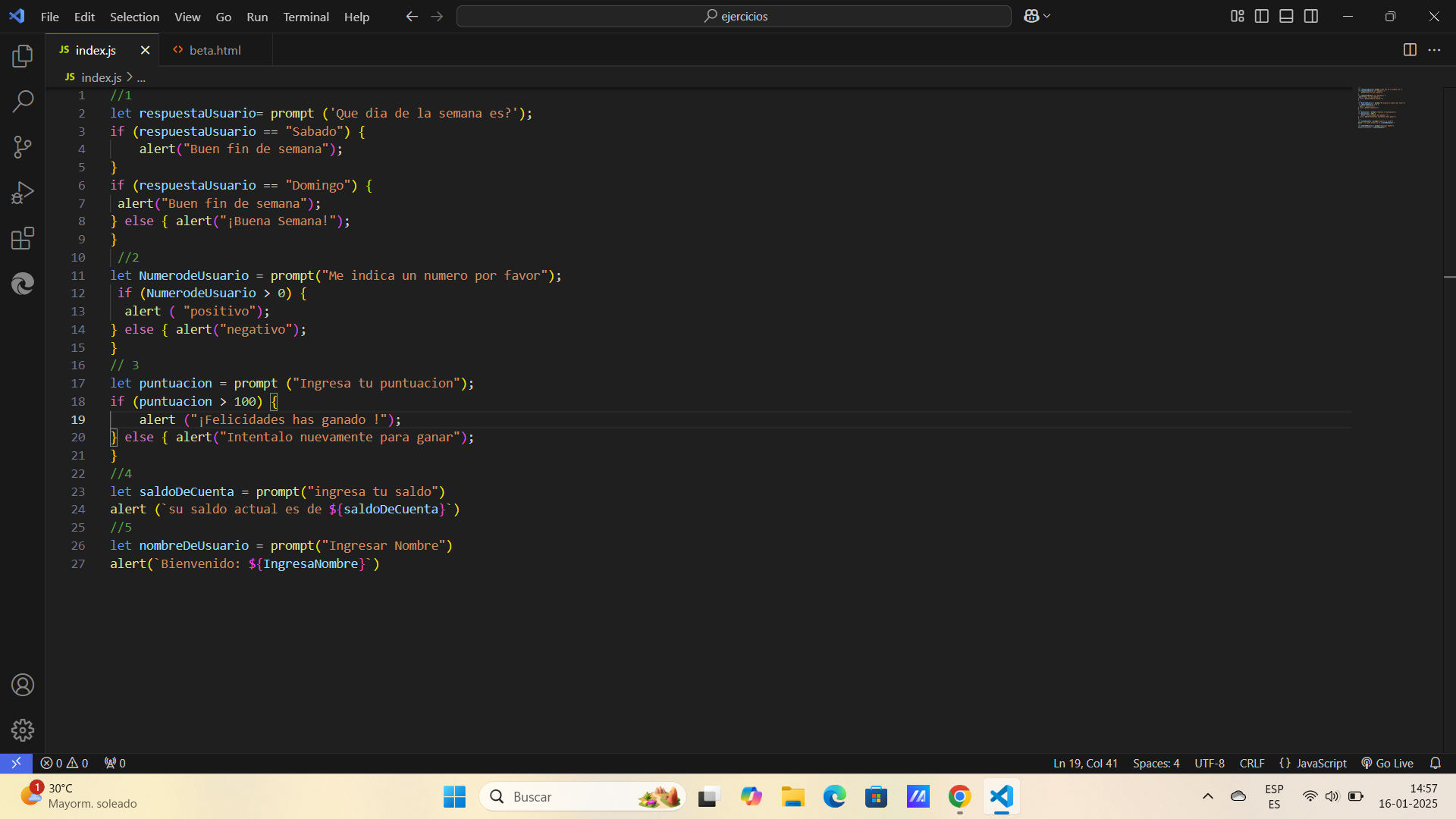Open Microsoft Edge from the taskbar
The height and width of the screenshot is (819, 1456).
[834, 796]
